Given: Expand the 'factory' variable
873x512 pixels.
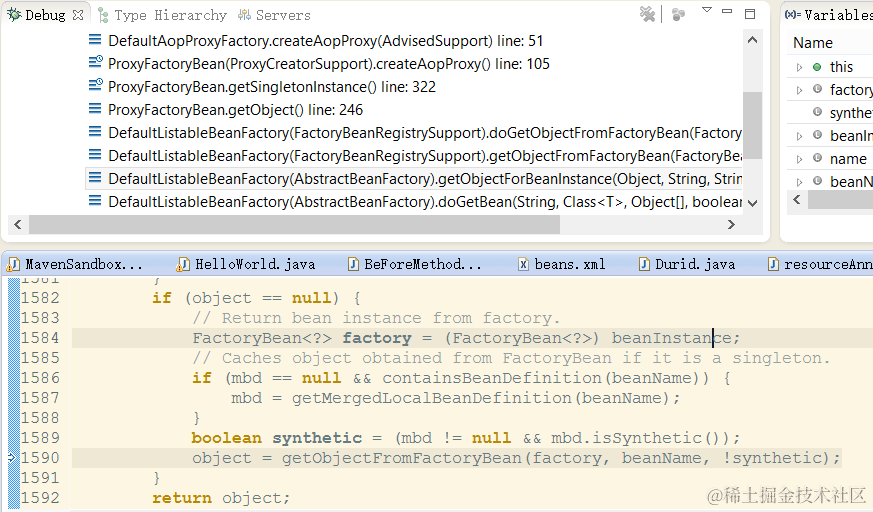Looking at the screenshot, I should point(800,90).
